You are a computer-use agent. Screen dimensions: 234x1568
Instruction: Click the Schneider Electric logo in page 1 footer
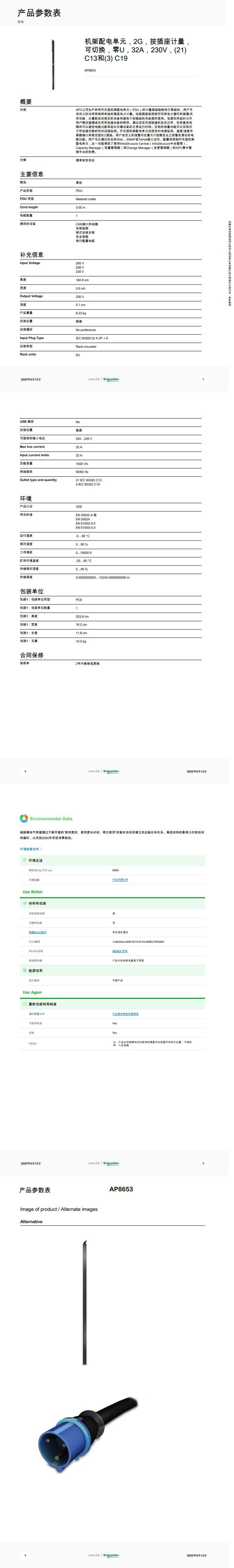pyautogui.click(x=111, y=379)
